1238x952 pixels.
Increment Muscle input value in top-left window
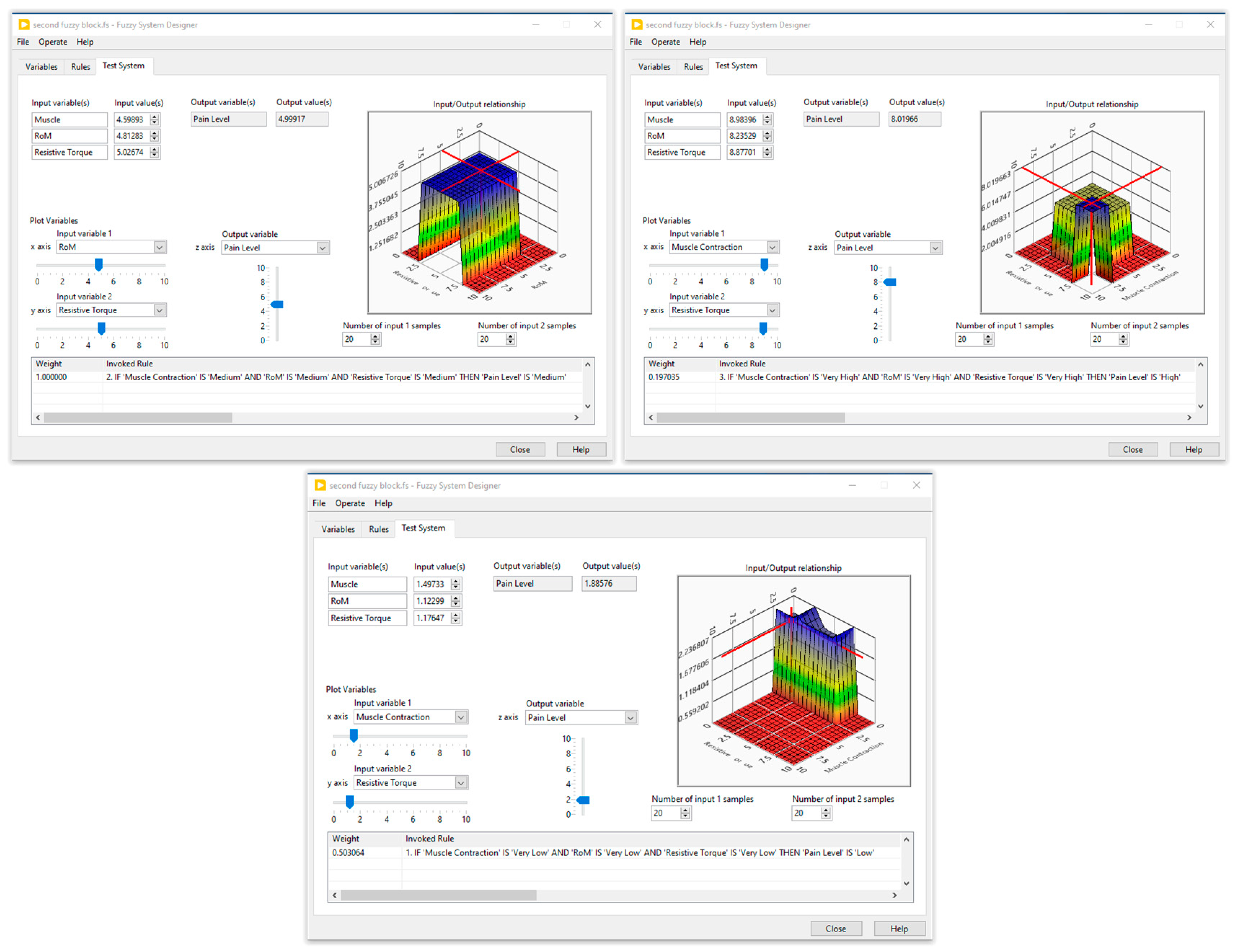coord(155,117)
